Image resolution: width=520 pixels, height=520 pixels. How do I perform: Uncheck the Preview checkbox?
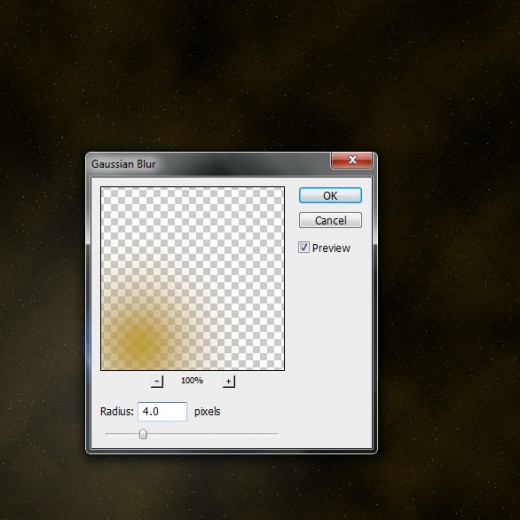point(304,247)
